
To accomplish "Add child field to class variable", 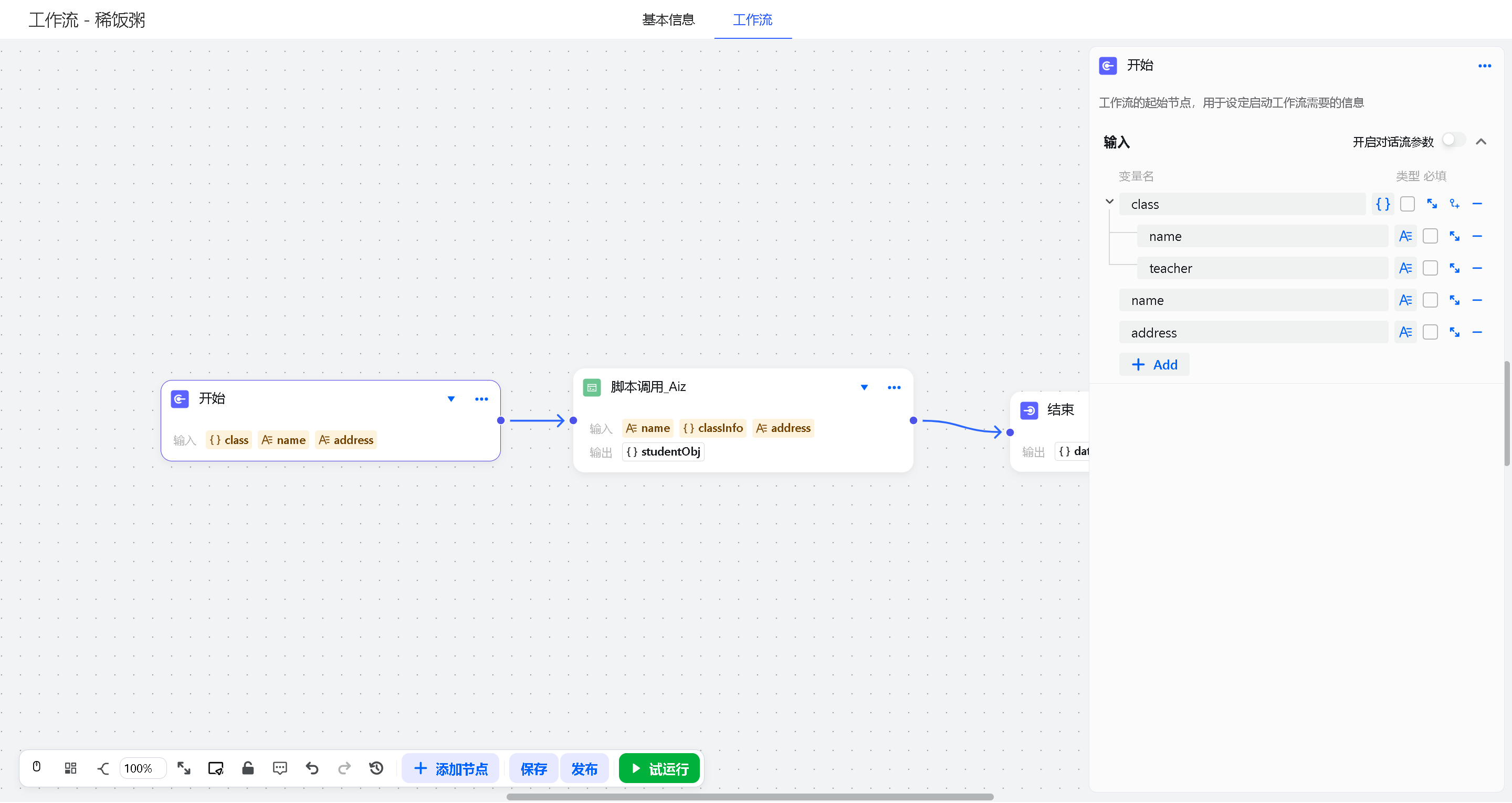I will click(1454, 204).
